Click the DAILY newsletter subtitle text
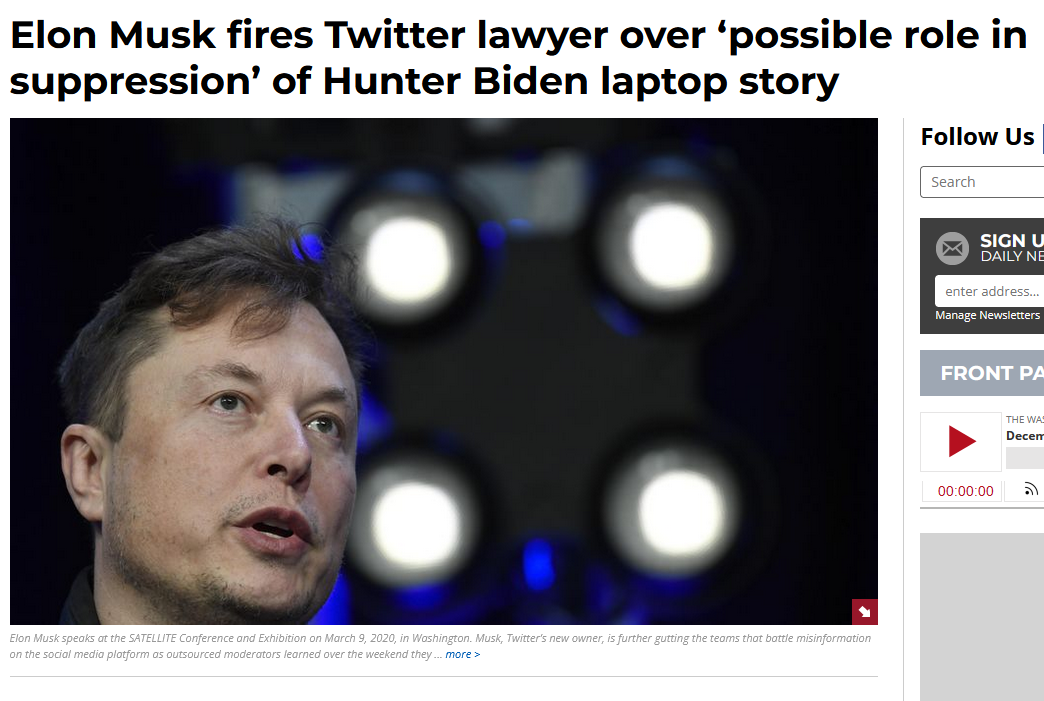The height and width of the screenshot is (701, 1044). pos(1011,256)
